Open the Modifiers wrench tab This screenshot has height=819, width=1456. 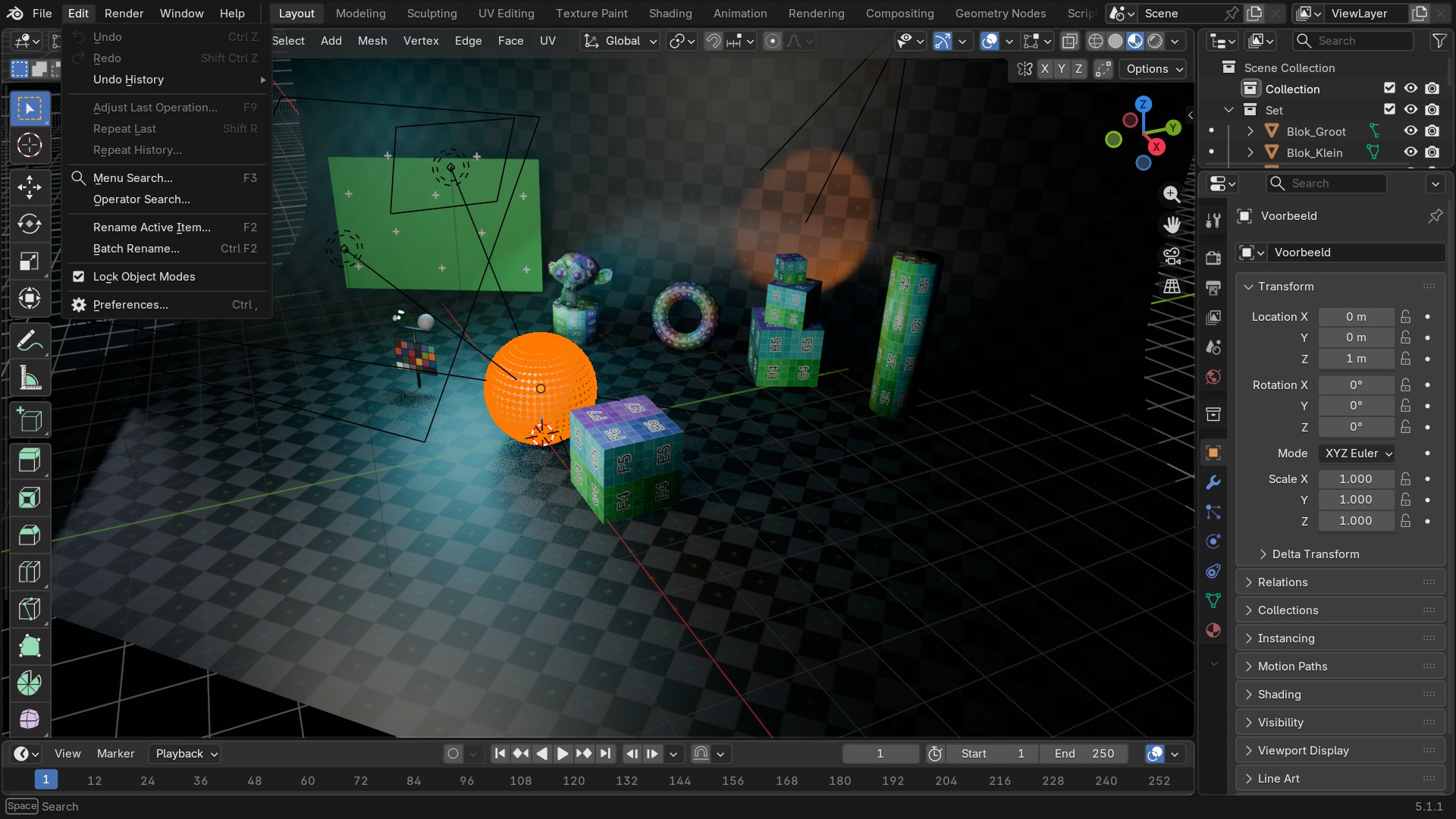[x=1213, y=482]
